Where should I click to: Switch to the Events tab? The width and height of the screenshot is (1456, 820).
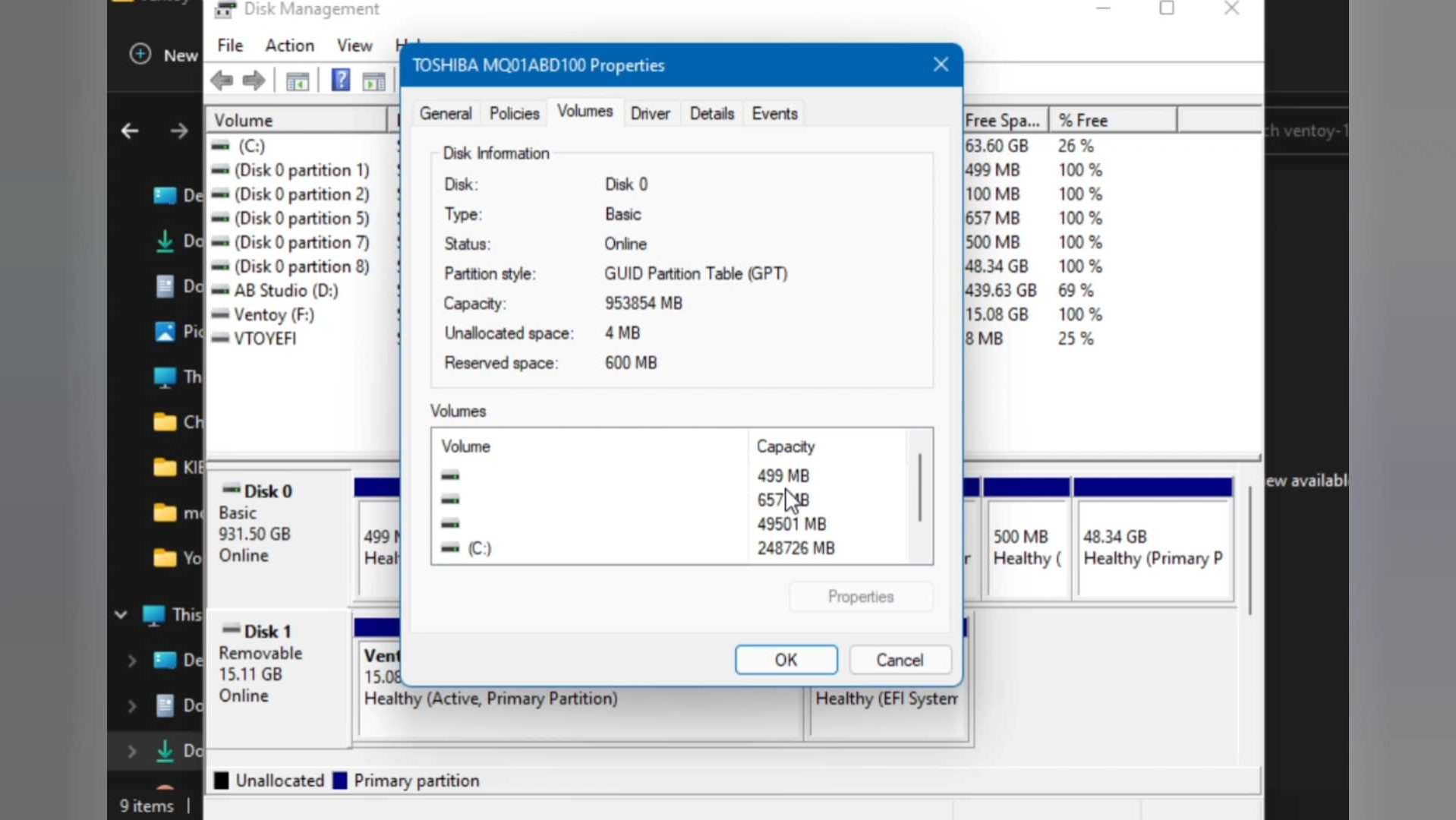tap(774, 113)
